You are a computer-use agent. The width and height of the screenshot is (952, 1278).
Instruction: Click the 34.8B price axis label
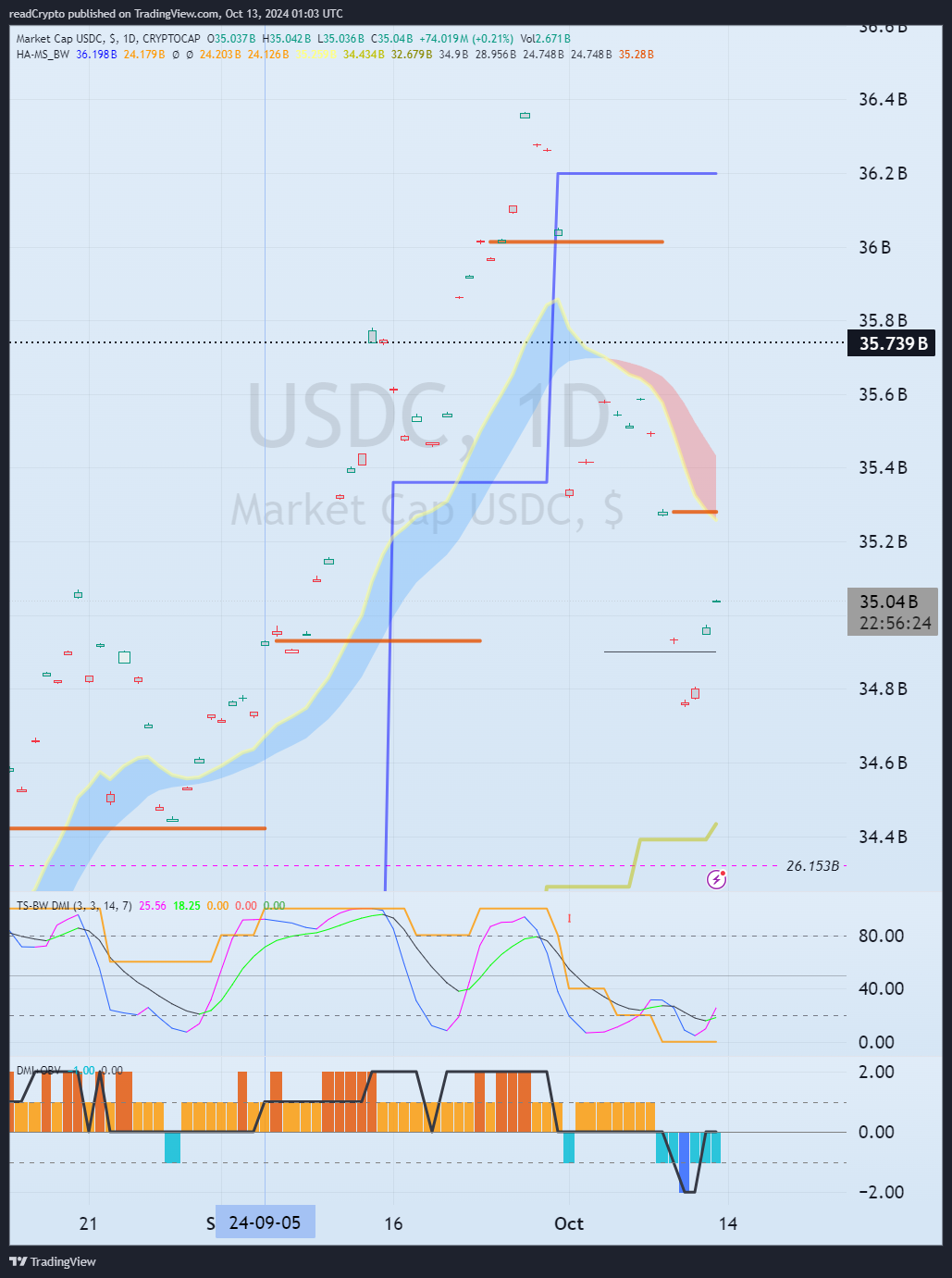click(883, 689)
